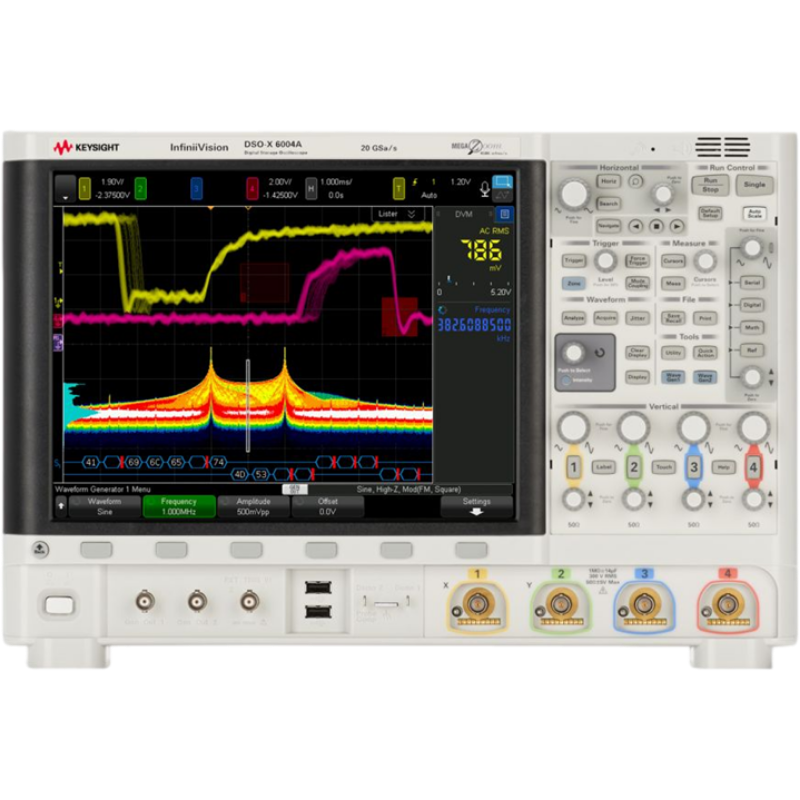
Task: Tap the purple serial bus marker at screen left
Action: tap(58, 342)
